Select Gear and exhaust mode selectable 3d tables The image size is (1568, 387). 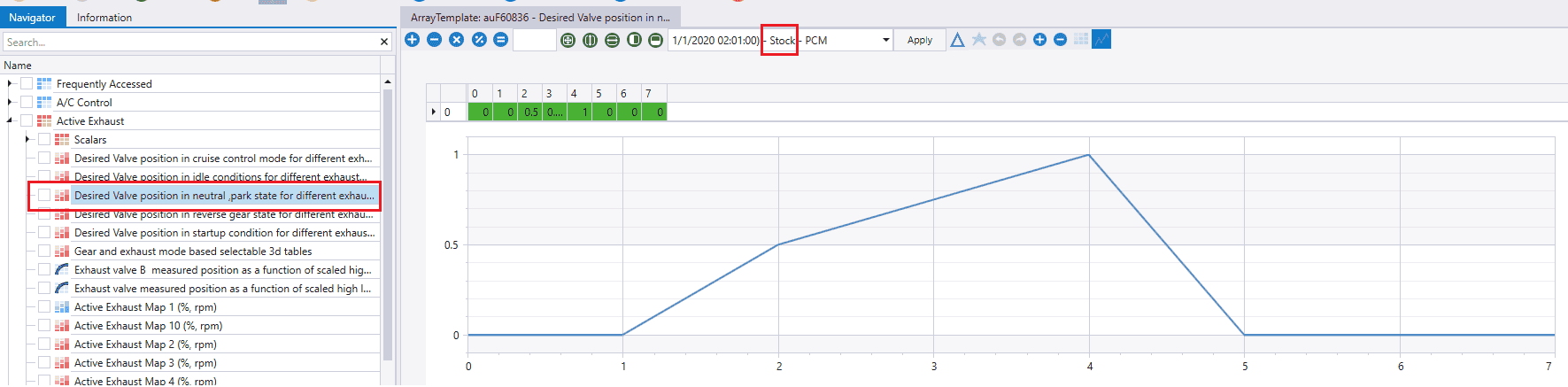click(x=193, y=252)
